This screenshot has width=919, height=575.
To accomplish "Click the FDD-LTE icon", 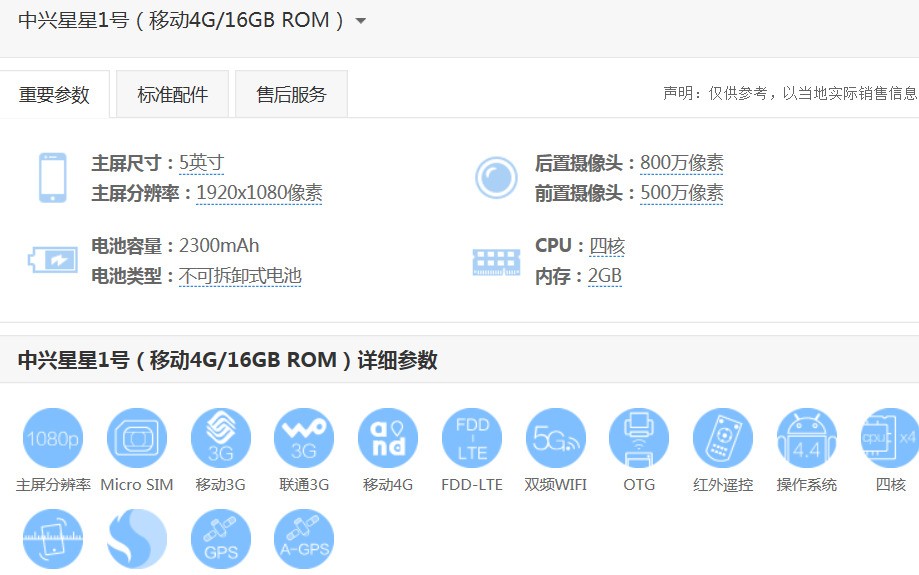I will point(472,438).
